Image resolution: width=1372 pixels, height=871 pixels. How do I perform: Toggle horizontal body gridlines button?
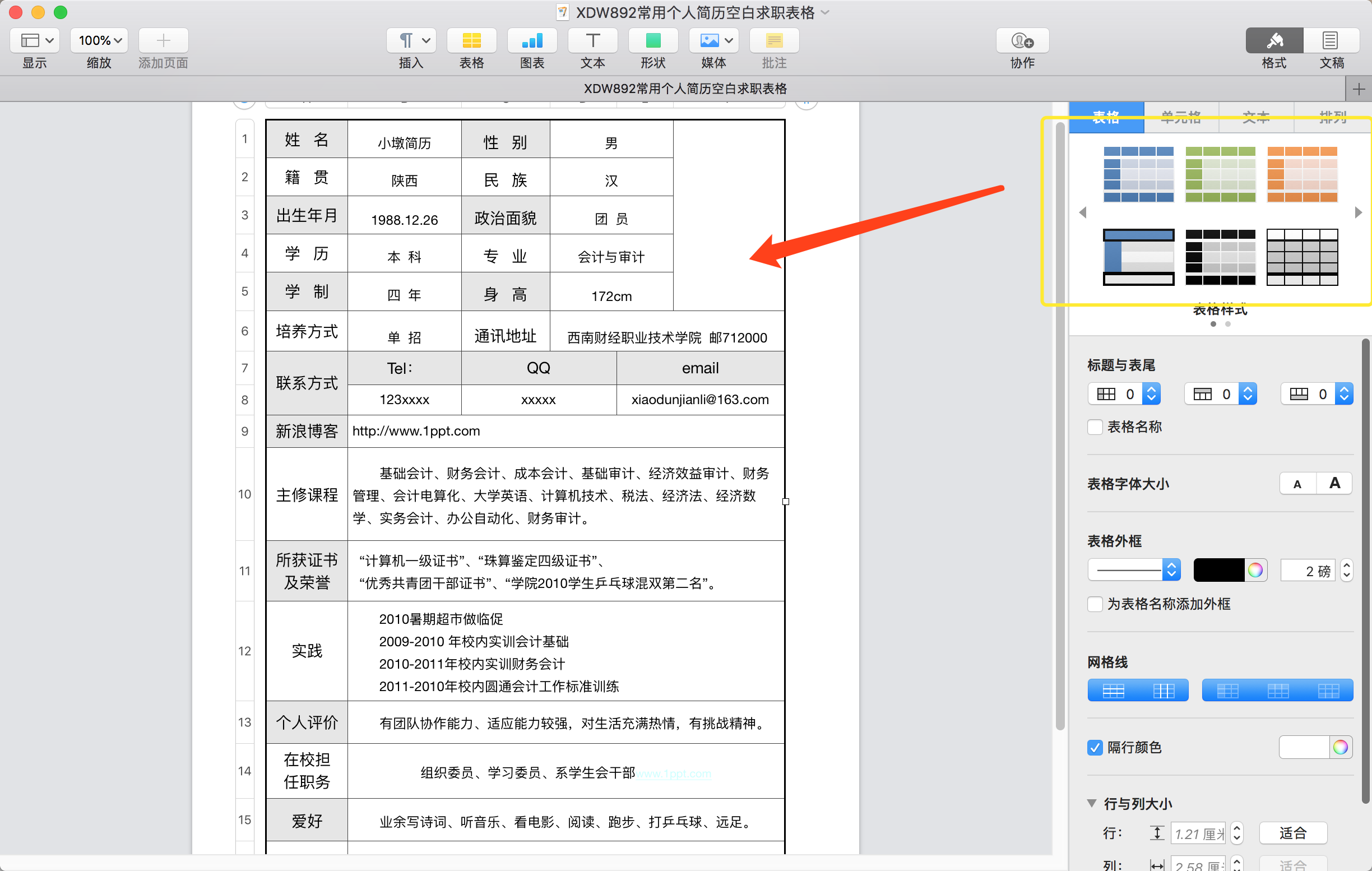click(x=1113, y=691)
